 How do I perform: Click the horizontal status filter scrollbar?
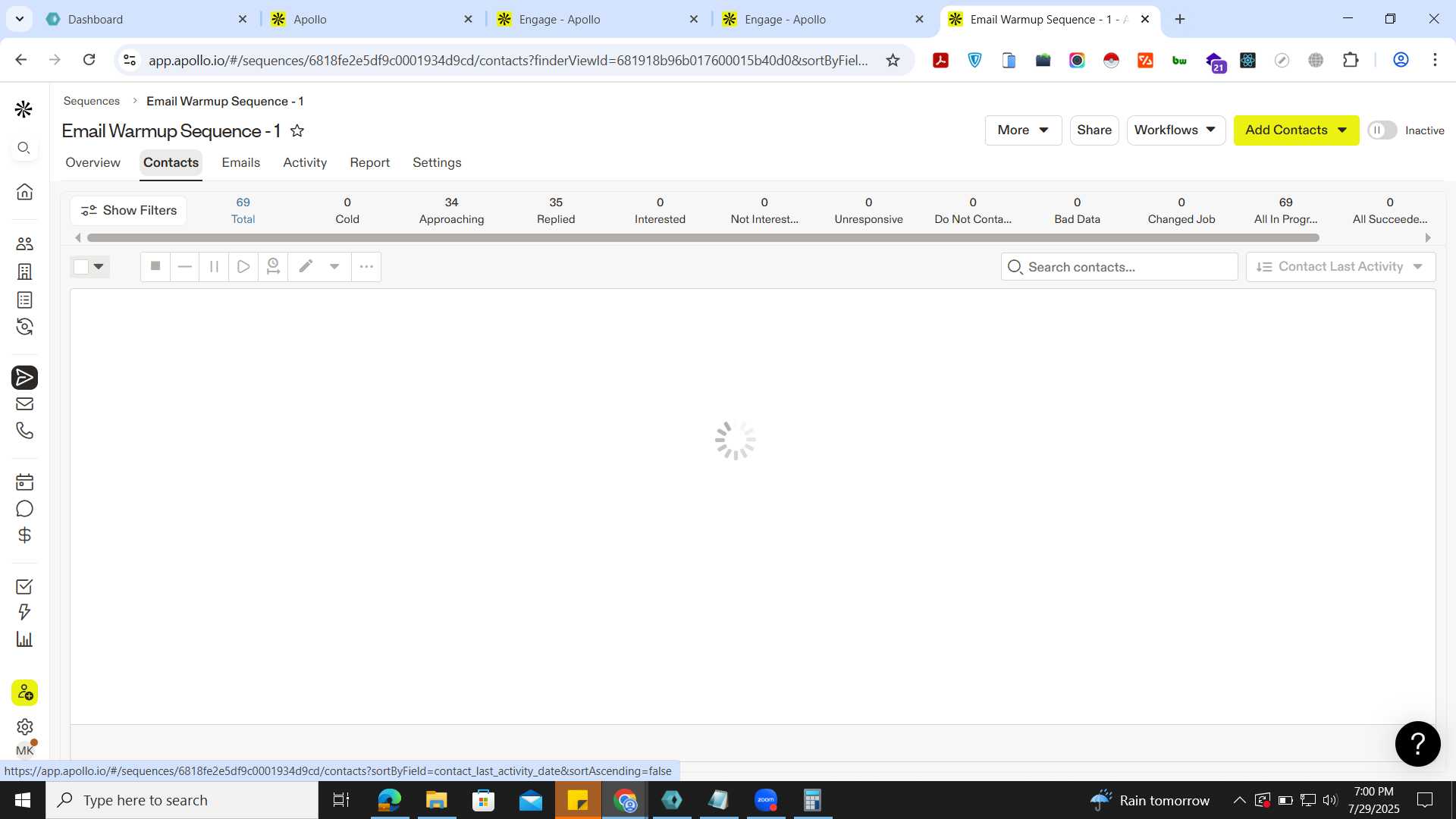click(703, 238)
